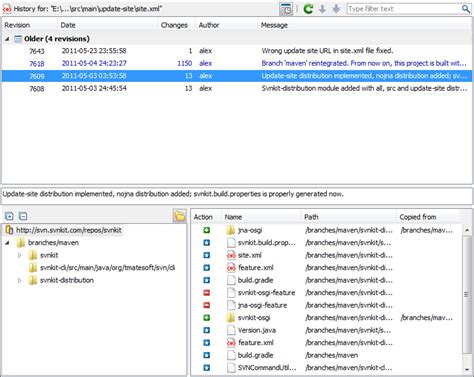The height and width of the screenshot is (377, 474).
Task: Select revision 7643 row
Action: [237, 51]
